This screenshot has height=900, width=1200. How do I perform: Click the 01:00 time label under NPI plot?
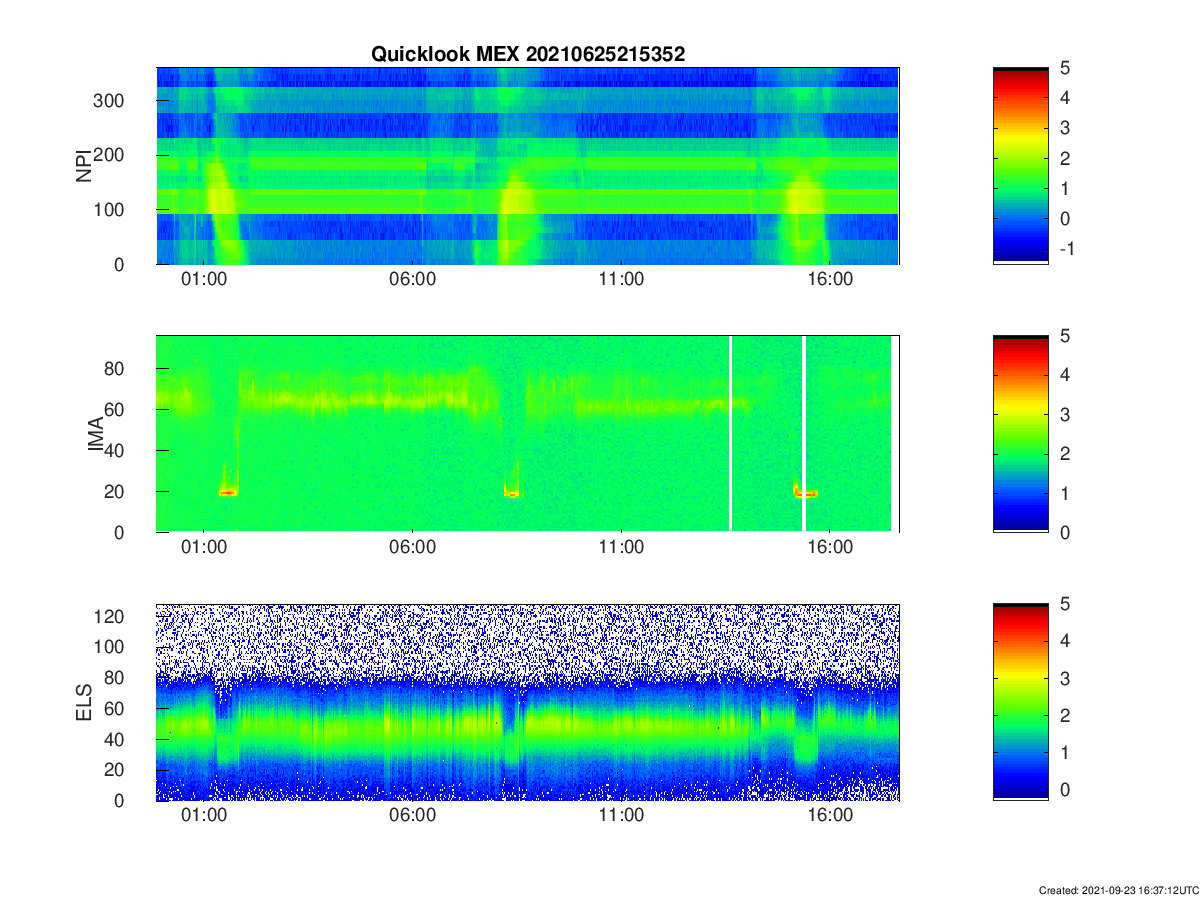coord(203,280)
